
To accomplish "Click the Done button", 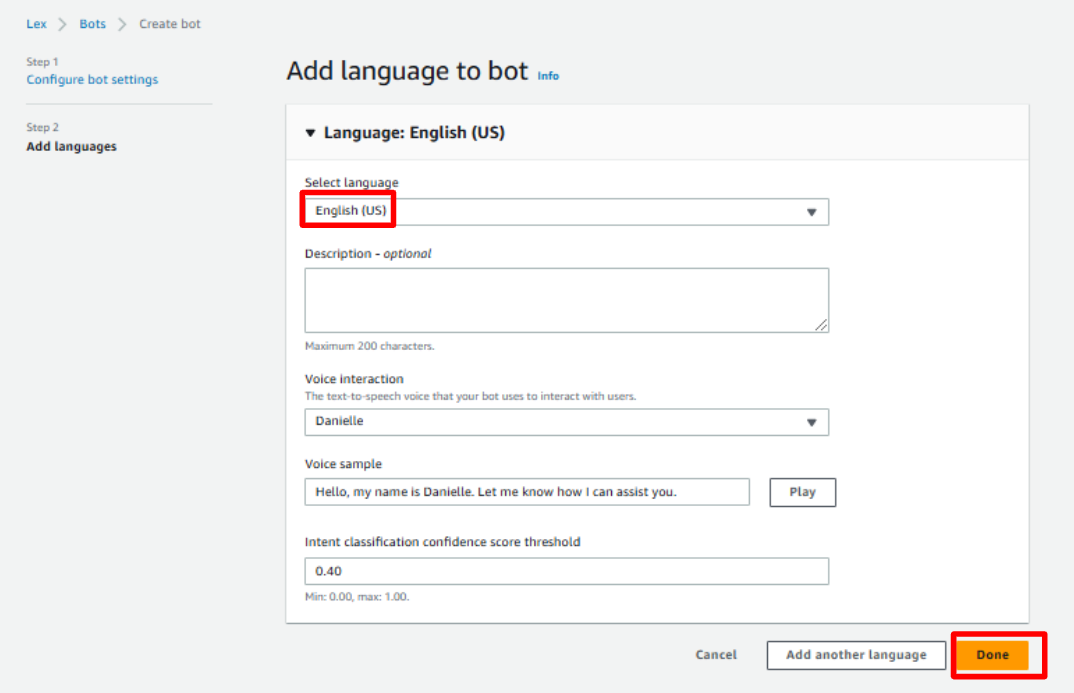I will click(x=992, y=655).
